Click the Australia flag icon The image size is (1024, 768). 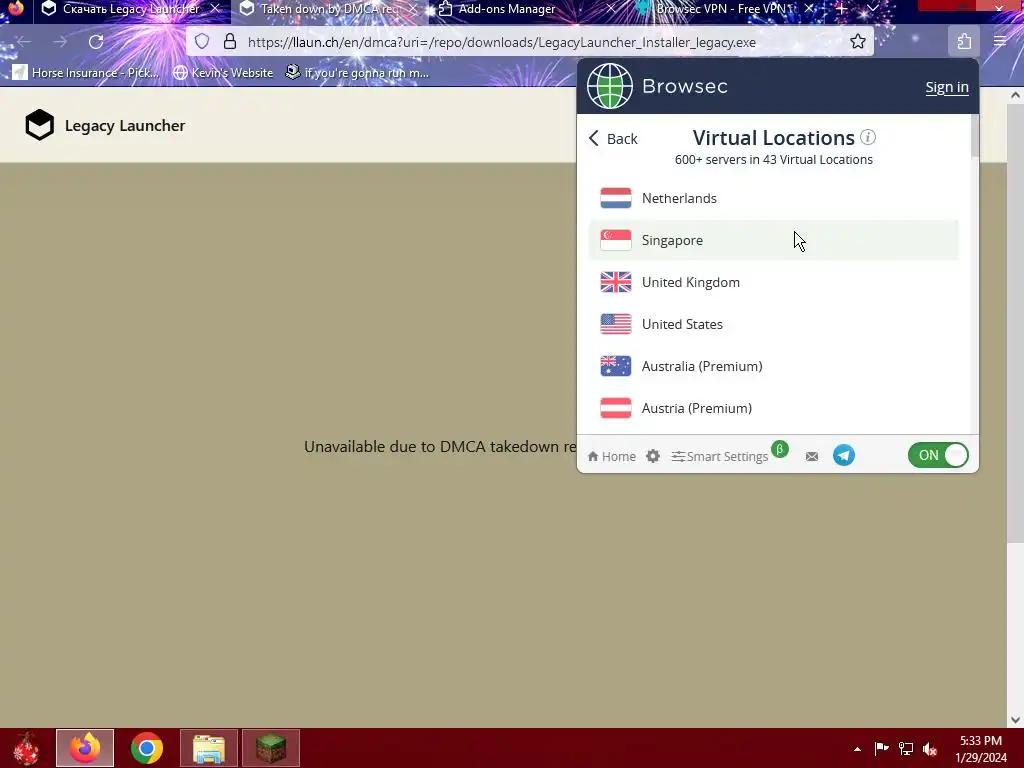tap(616, 366)
